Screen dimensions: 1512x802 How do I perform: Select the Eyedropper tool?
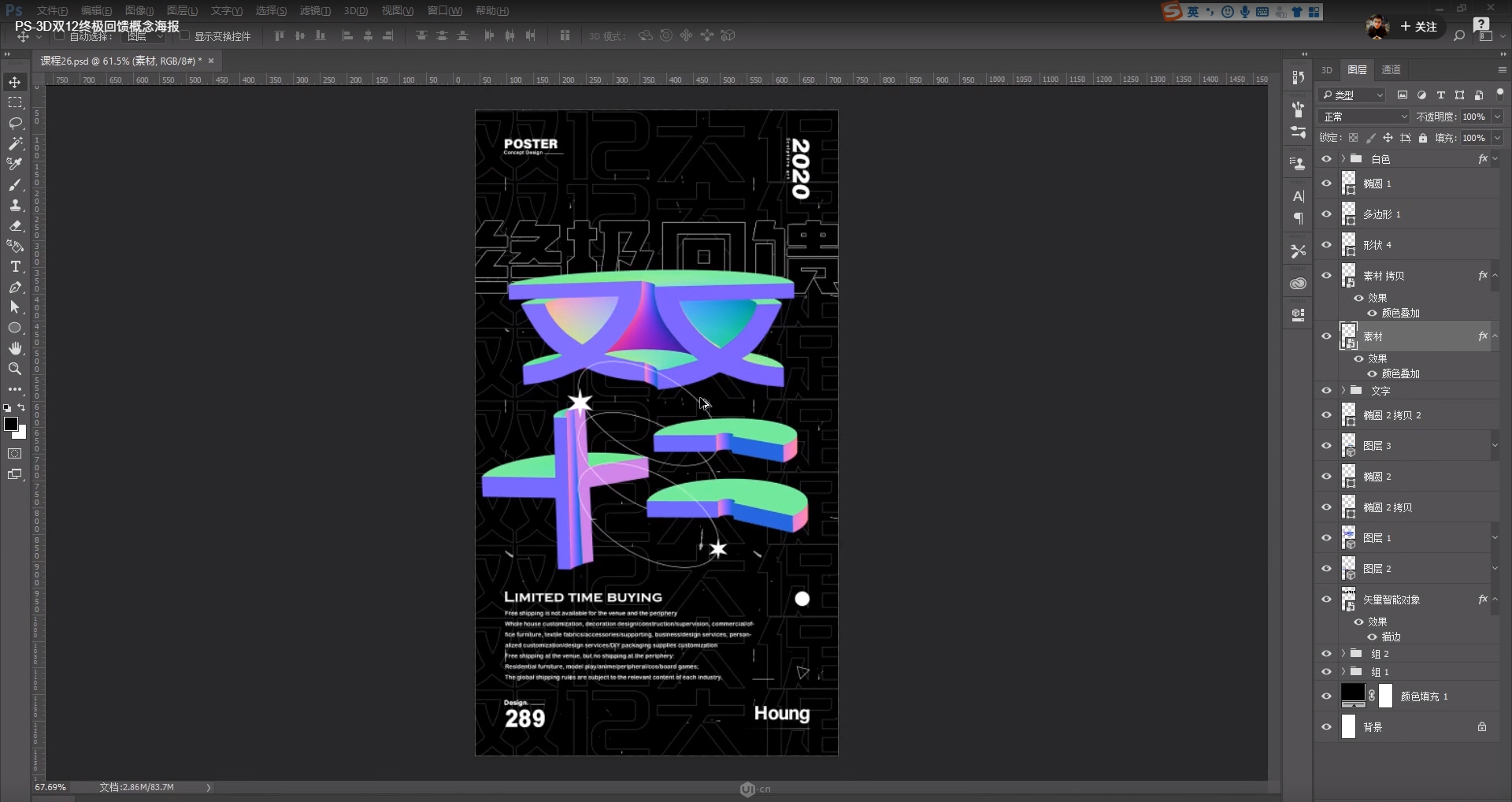click(15, 164)
